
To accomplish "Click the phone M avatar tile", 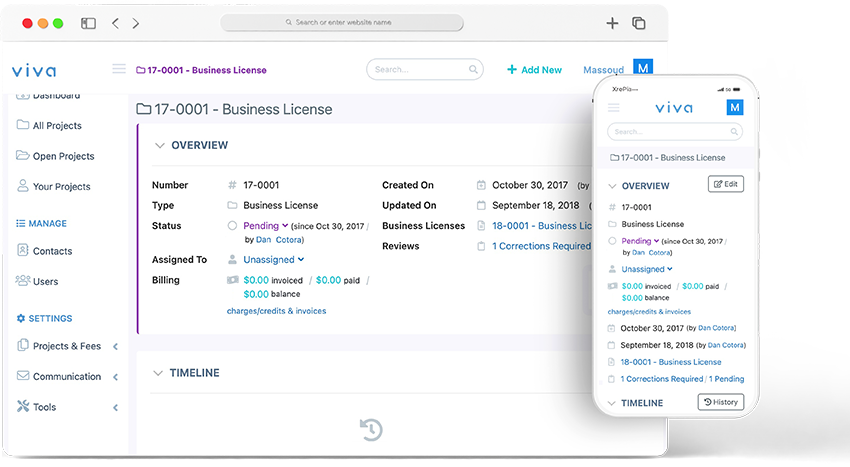I will tap(735, 107).
